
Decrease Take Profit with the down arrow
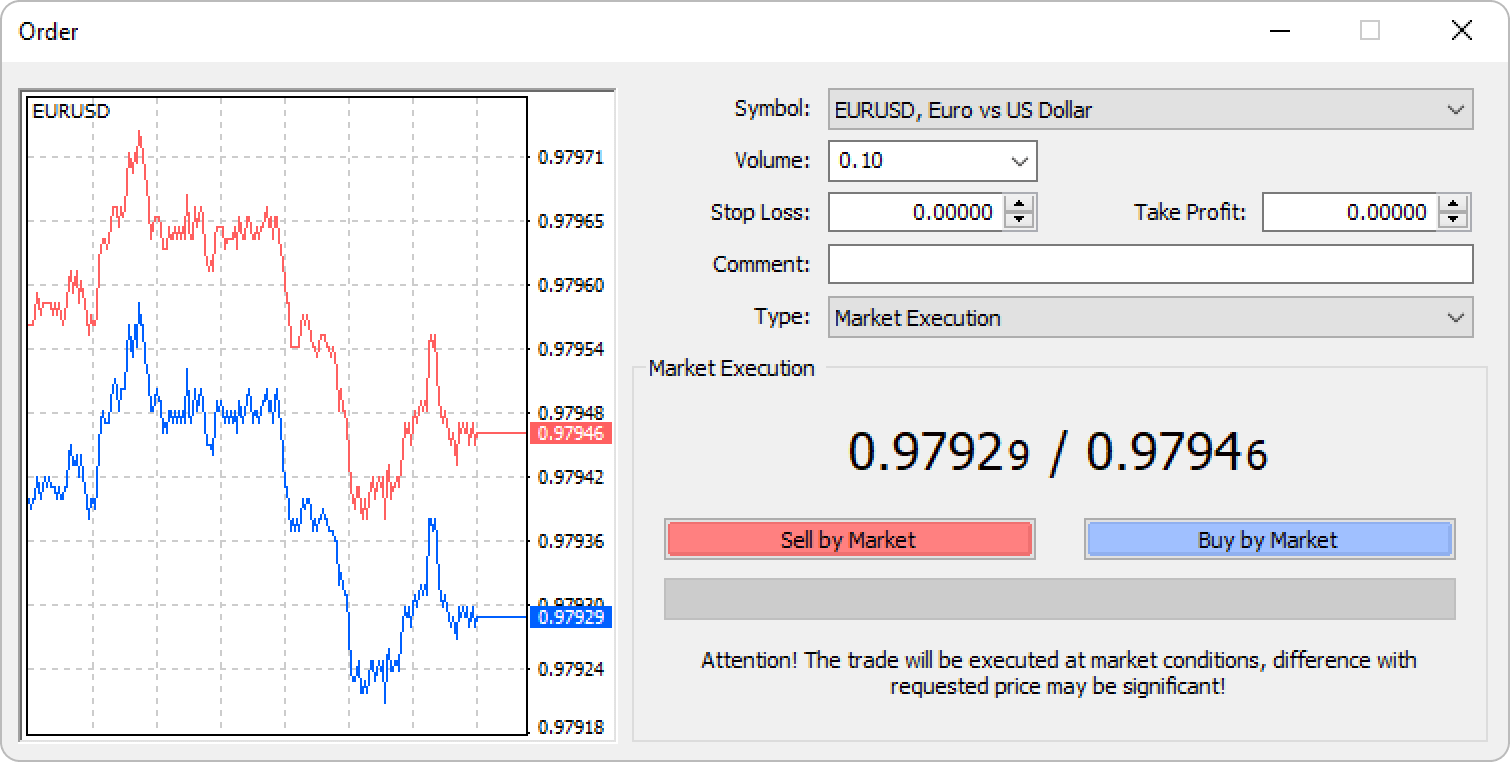1453,220
